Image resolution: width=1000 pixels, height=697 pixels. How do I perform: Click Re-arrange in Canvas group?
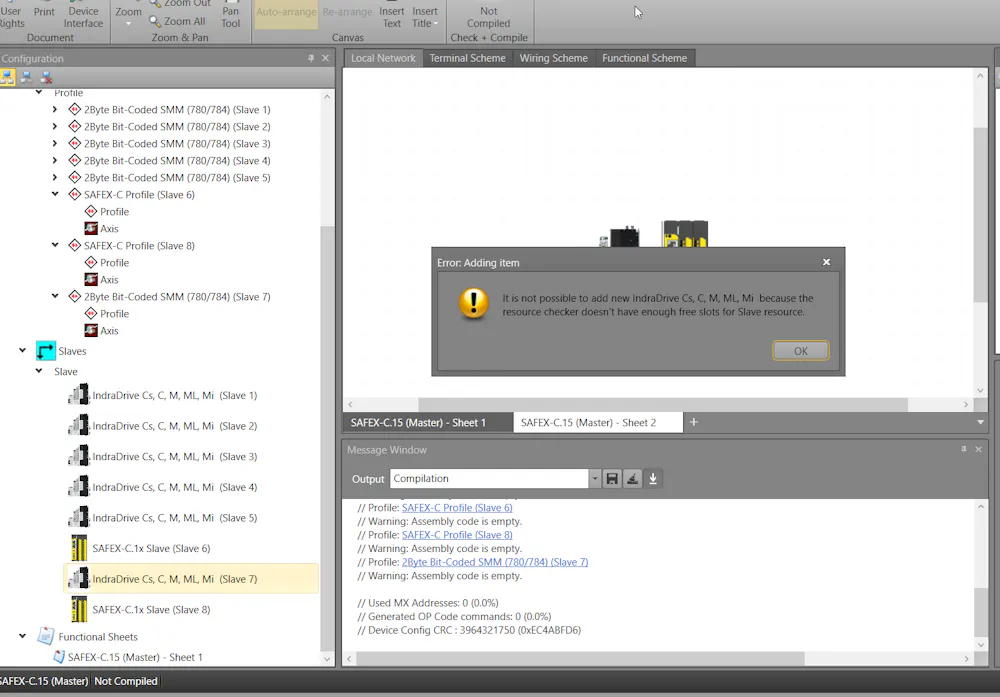click(x=348, y=12)
